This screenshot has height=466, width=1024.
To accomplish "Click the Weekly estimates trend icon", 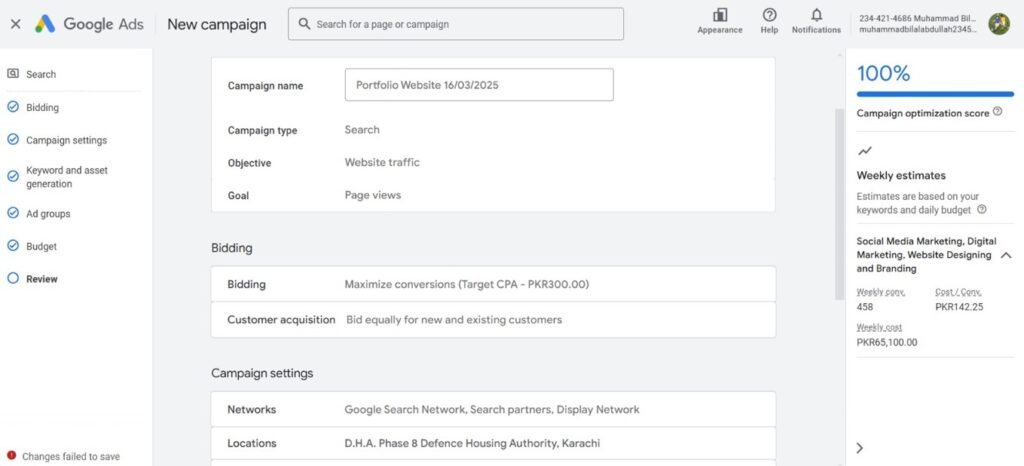I will (865, 151).
